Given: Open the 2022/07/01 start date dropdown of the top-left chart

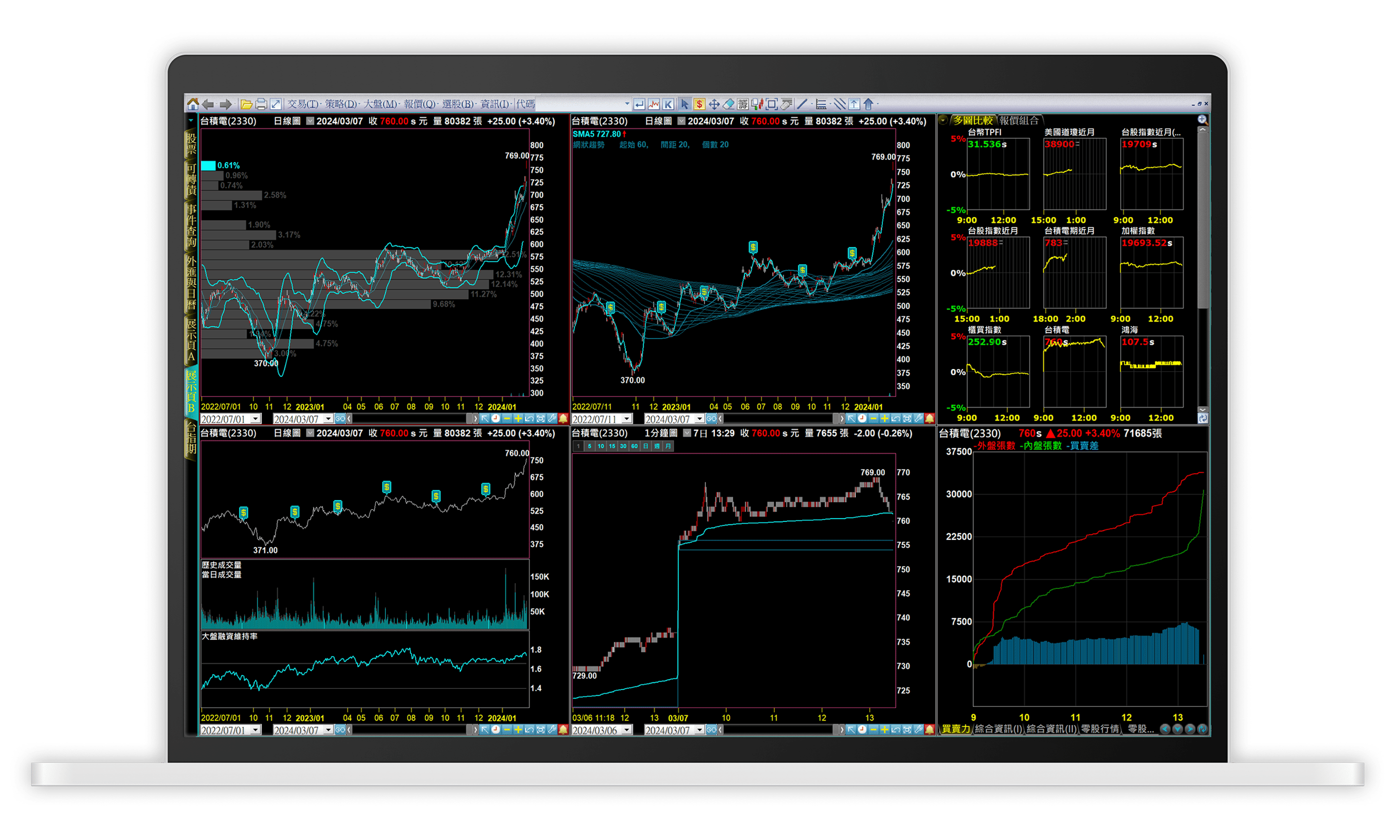Looking at the screenshot, I should point(256,419).
